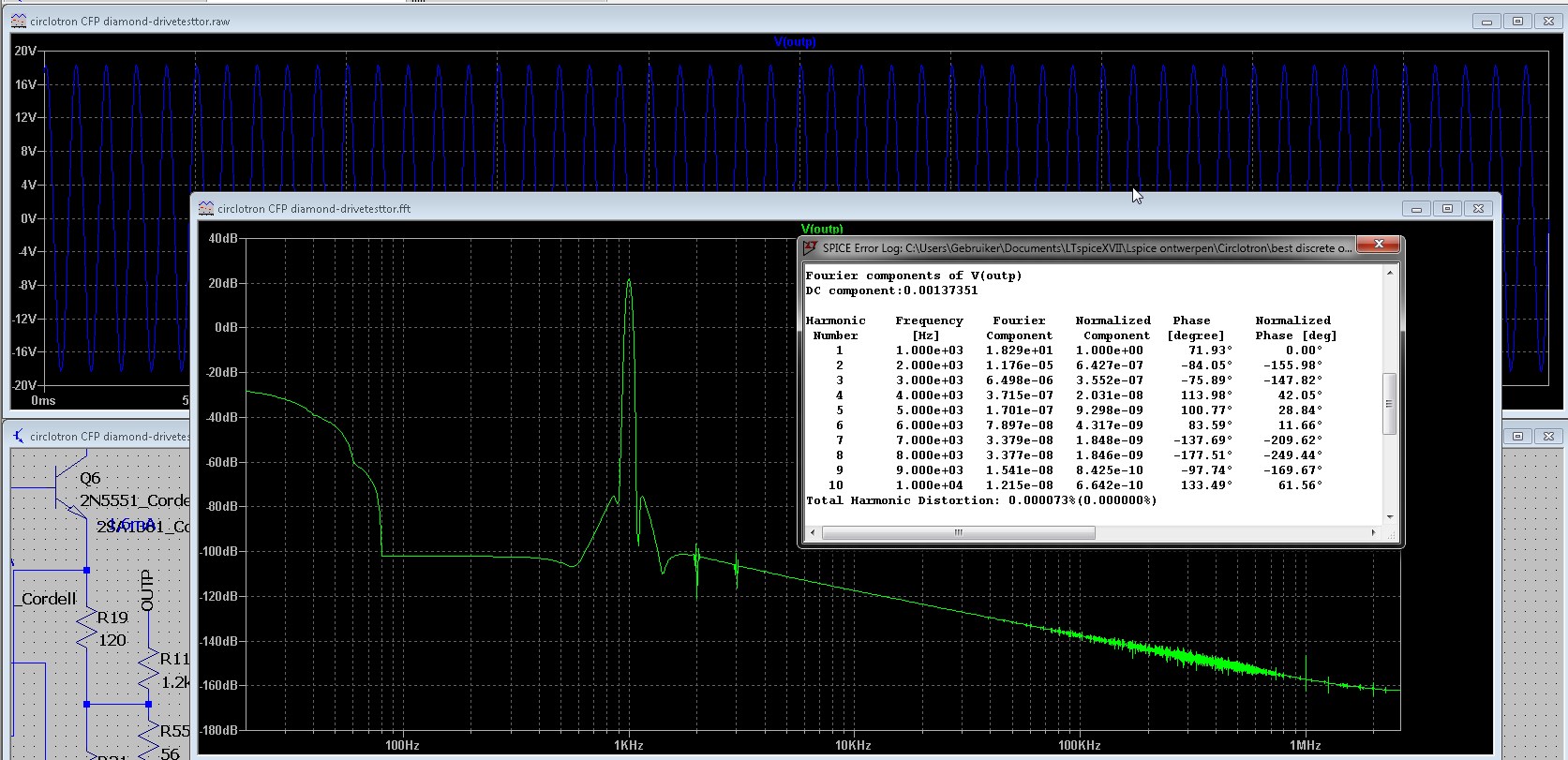Click the OUTP net label in schematic
Viewport: 1568px width, 760px height.
pyautogui.click(x=146, y=590)
